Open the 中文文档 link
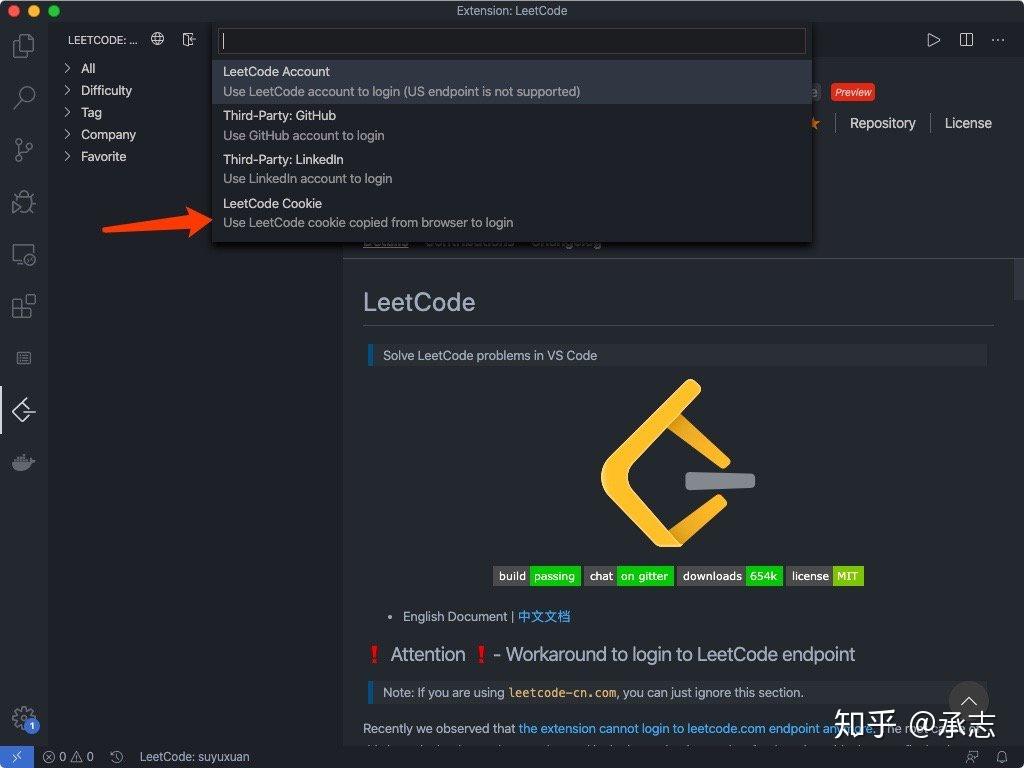 point(544,616)
